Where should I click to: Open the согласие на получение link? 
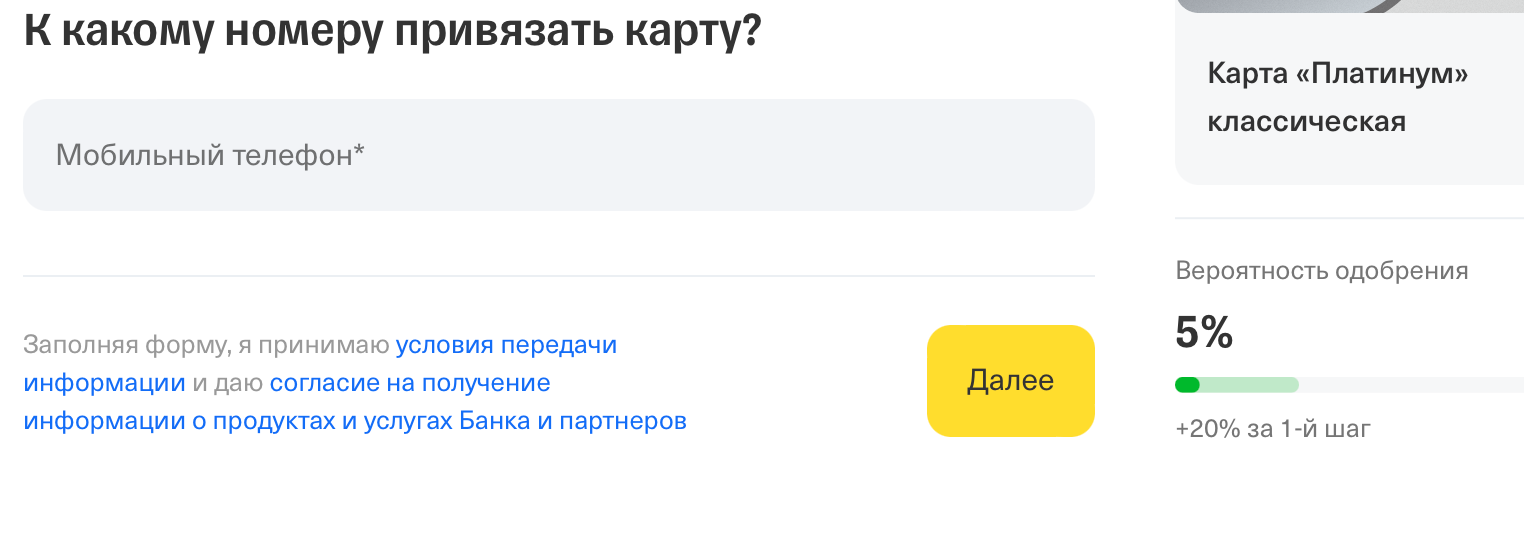click(x=410, y=383)
